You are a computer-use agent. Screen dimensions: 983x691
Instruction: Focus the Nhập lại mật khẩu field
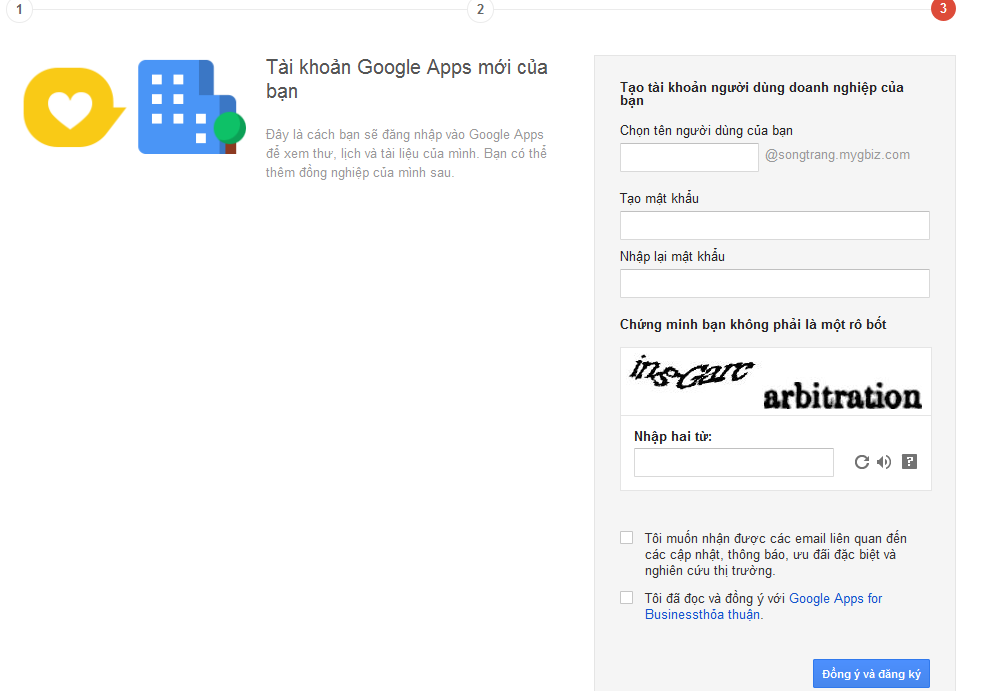(x=774, y=283)
